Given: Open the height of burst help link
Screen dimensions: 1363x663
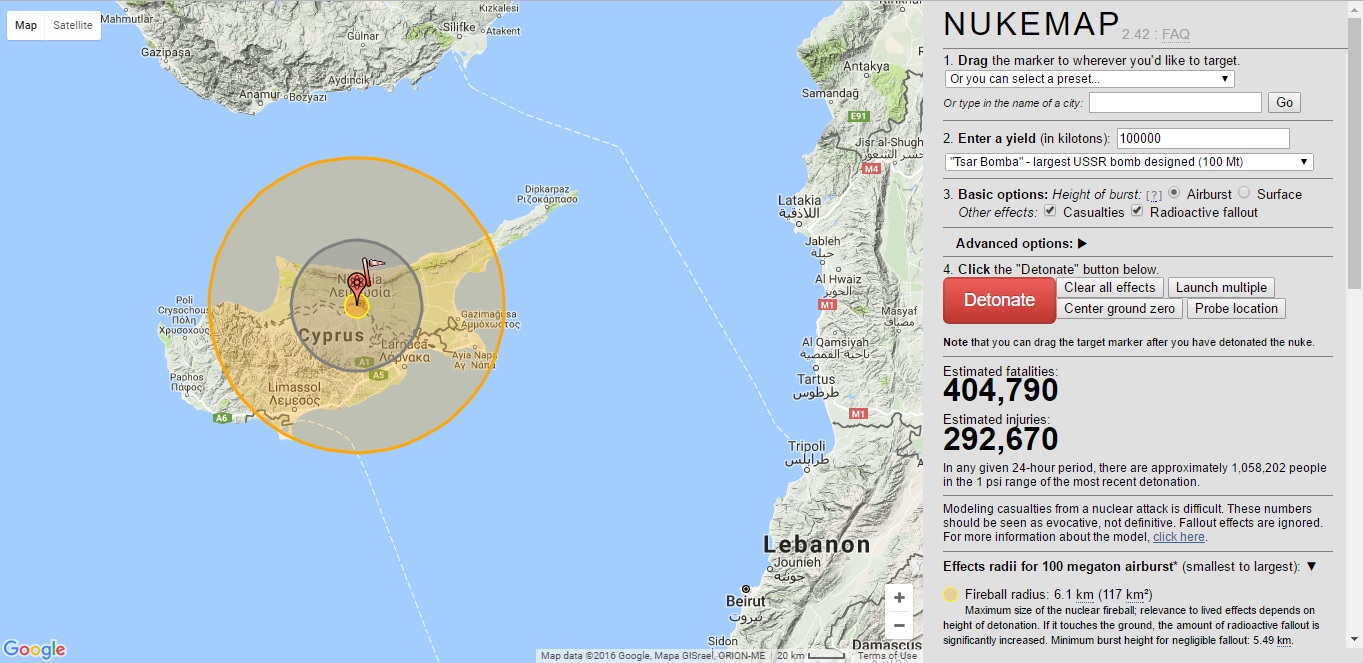Looking at the screenshot, I should [x=1153, y=195].
